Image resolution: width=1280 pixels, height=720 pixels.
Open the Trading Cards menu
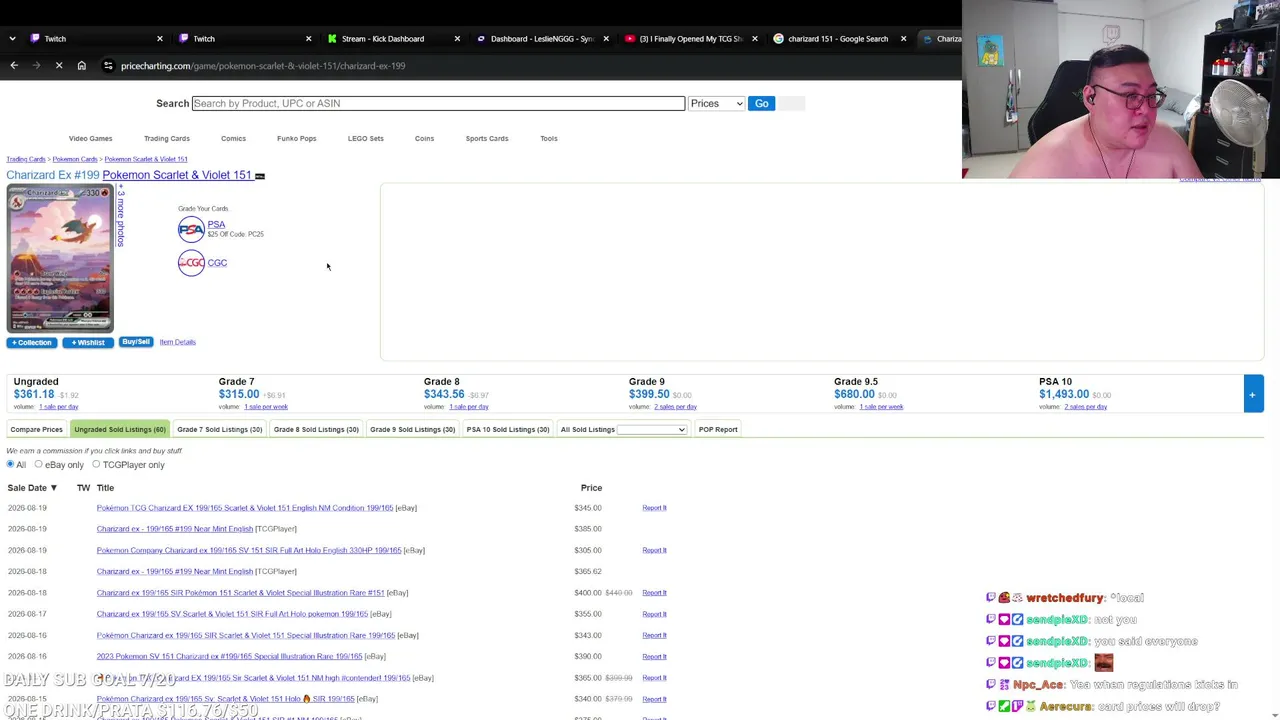(166, 139)
